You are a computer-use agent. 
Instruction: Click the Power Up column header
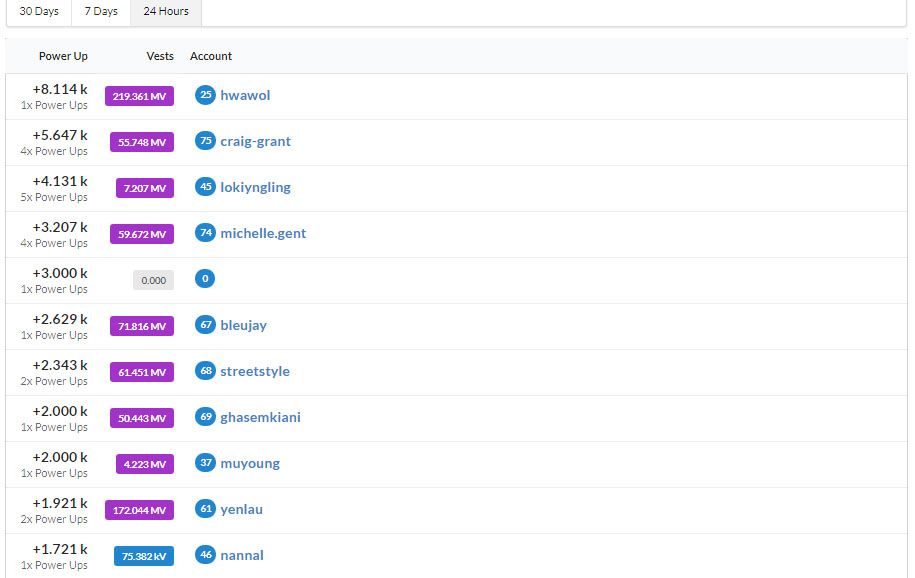coord(63,56)
